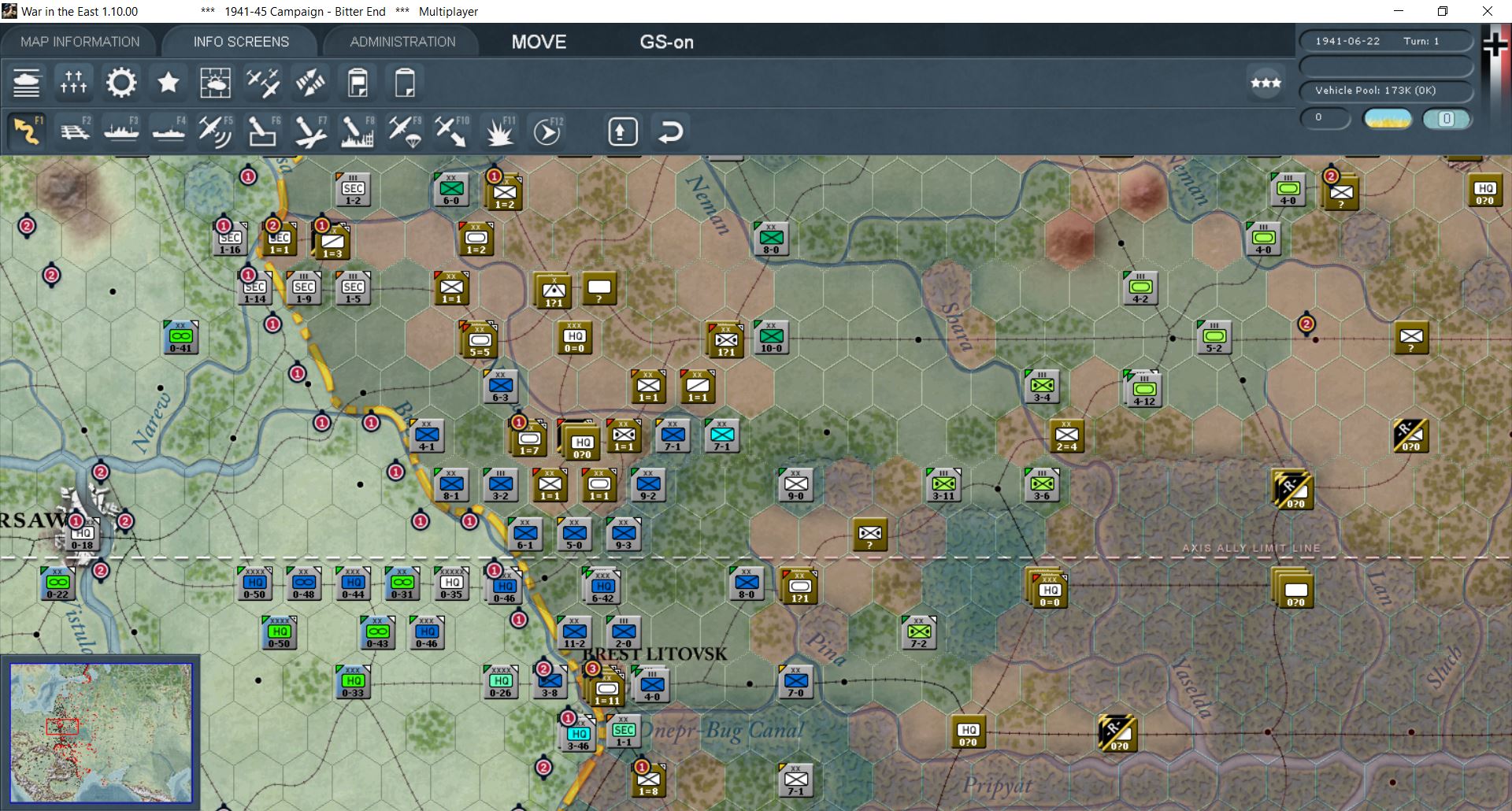Image resolution: width=1512 pixels, height=811 pixels.
Task: Click the flagged document report icon
Action: point(358,83)
